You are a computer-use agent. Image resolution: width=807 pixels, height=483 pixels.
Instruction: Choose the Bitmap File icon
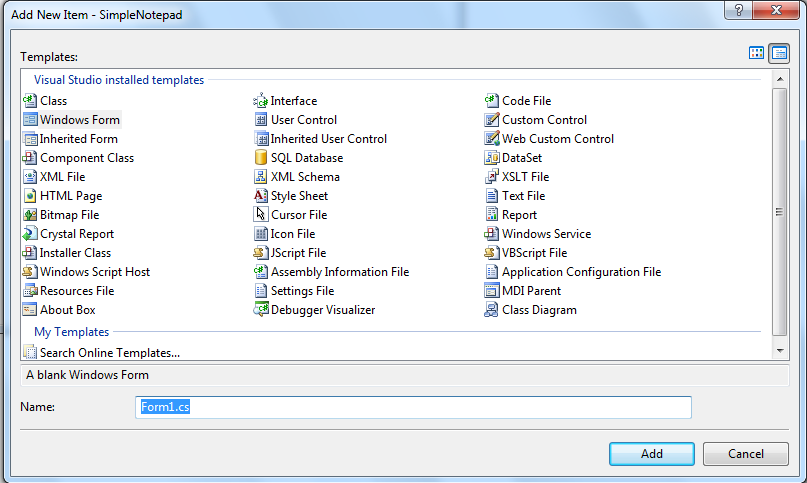click(30, 215)
